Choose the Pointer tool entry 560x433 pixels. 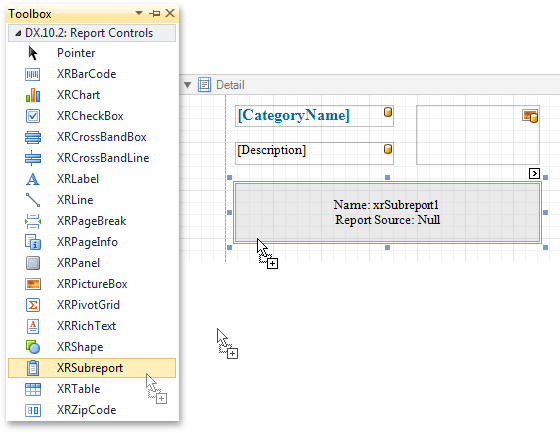tap(92, 53)
